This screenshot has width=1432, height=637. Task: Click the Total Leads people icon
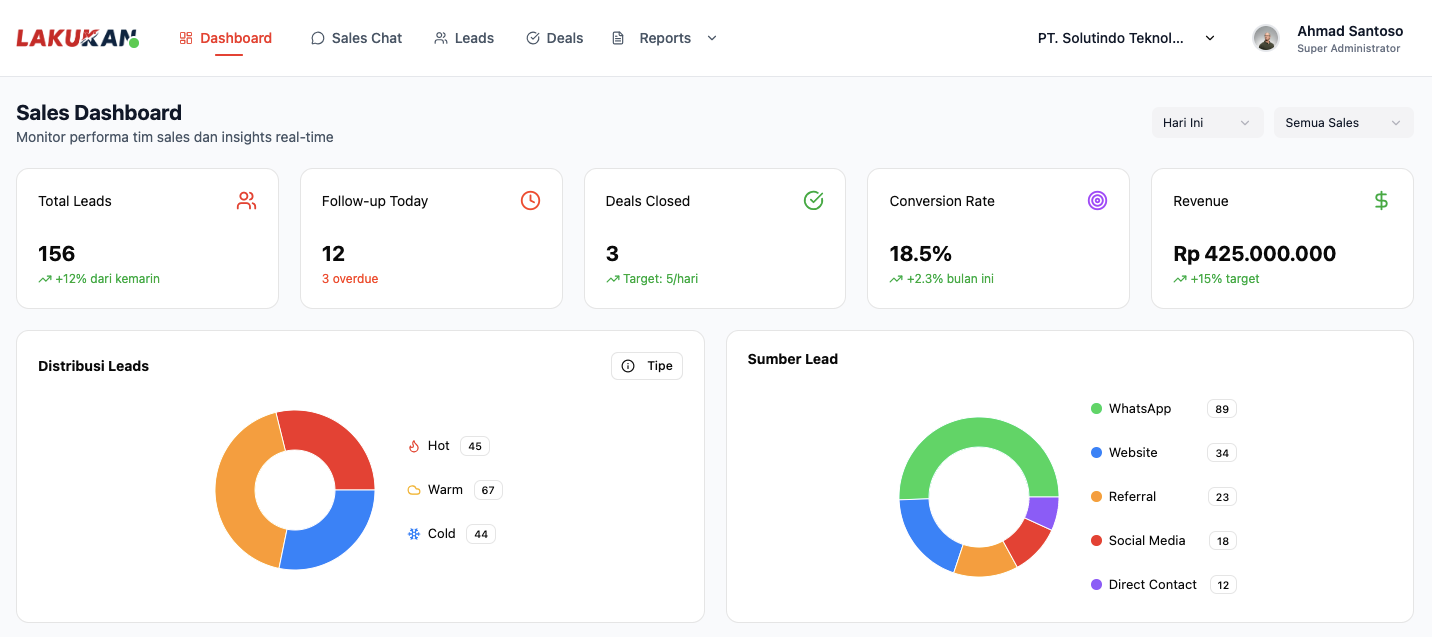click(x=246, y=201)
